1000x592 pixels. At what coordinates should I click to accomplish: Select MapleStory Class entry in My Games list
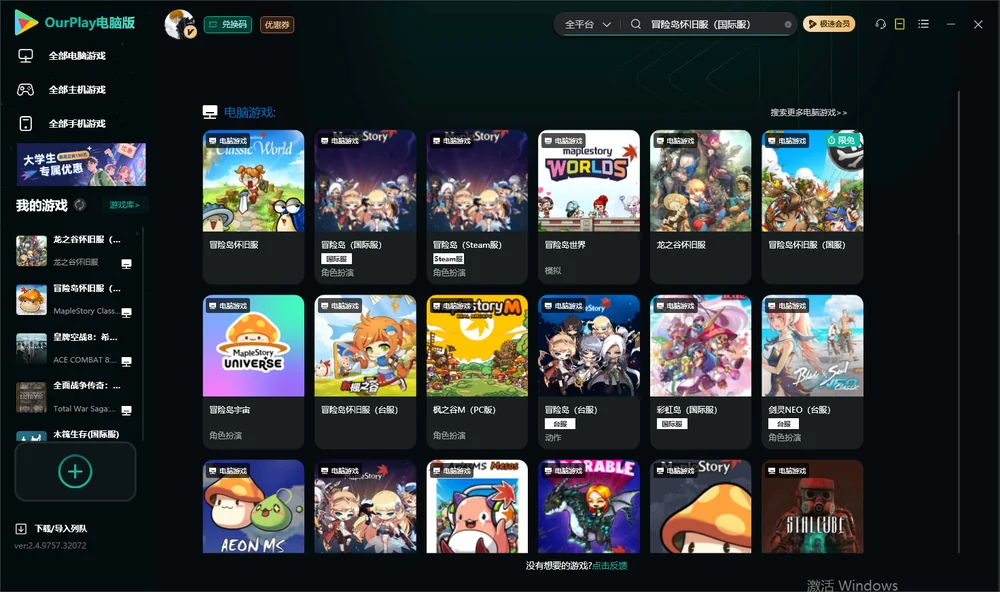(76, 300)
